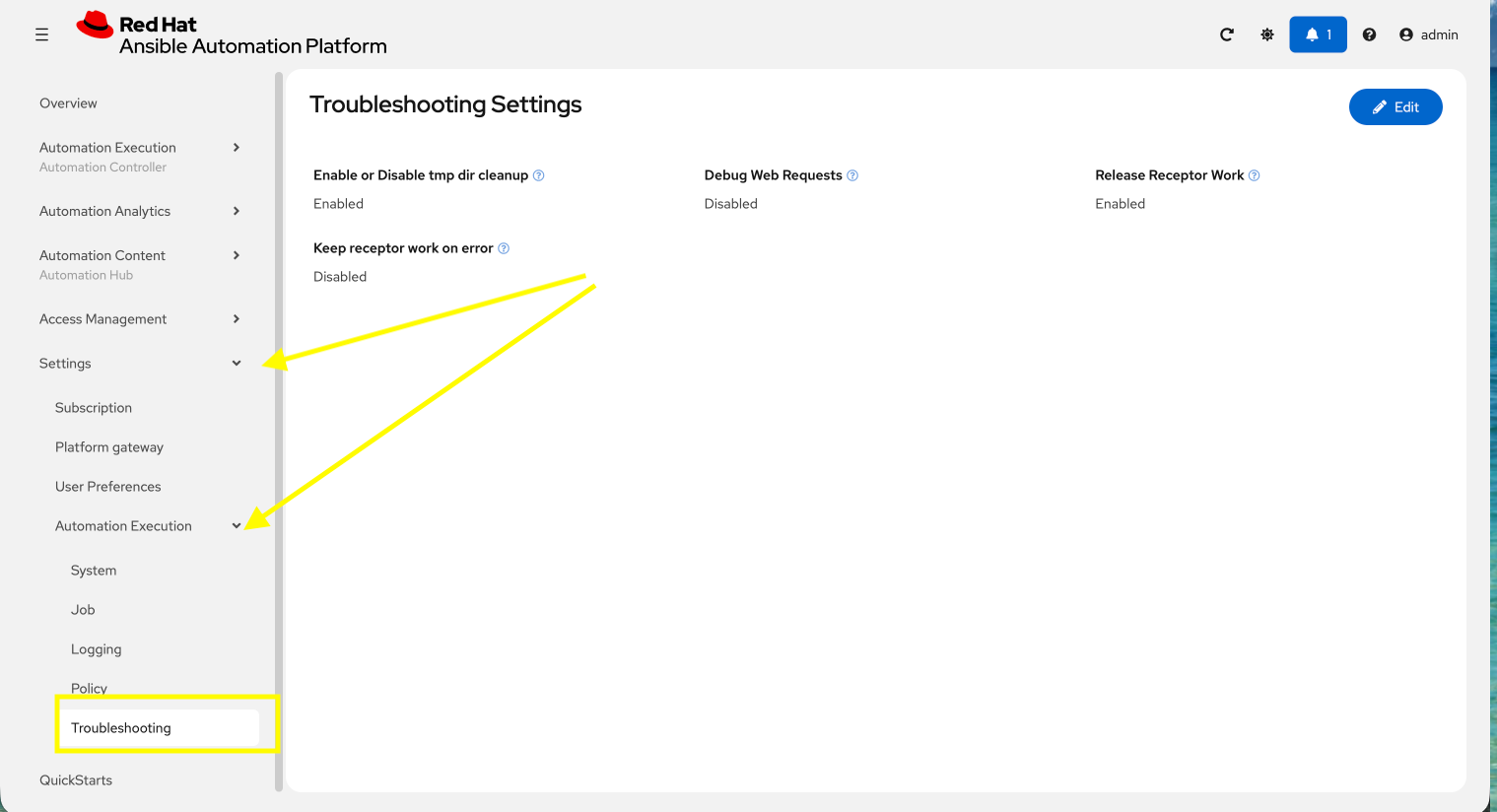Collapse the Settings section chevron
Screen dimensions: 1497x812
tap(236, 363)
